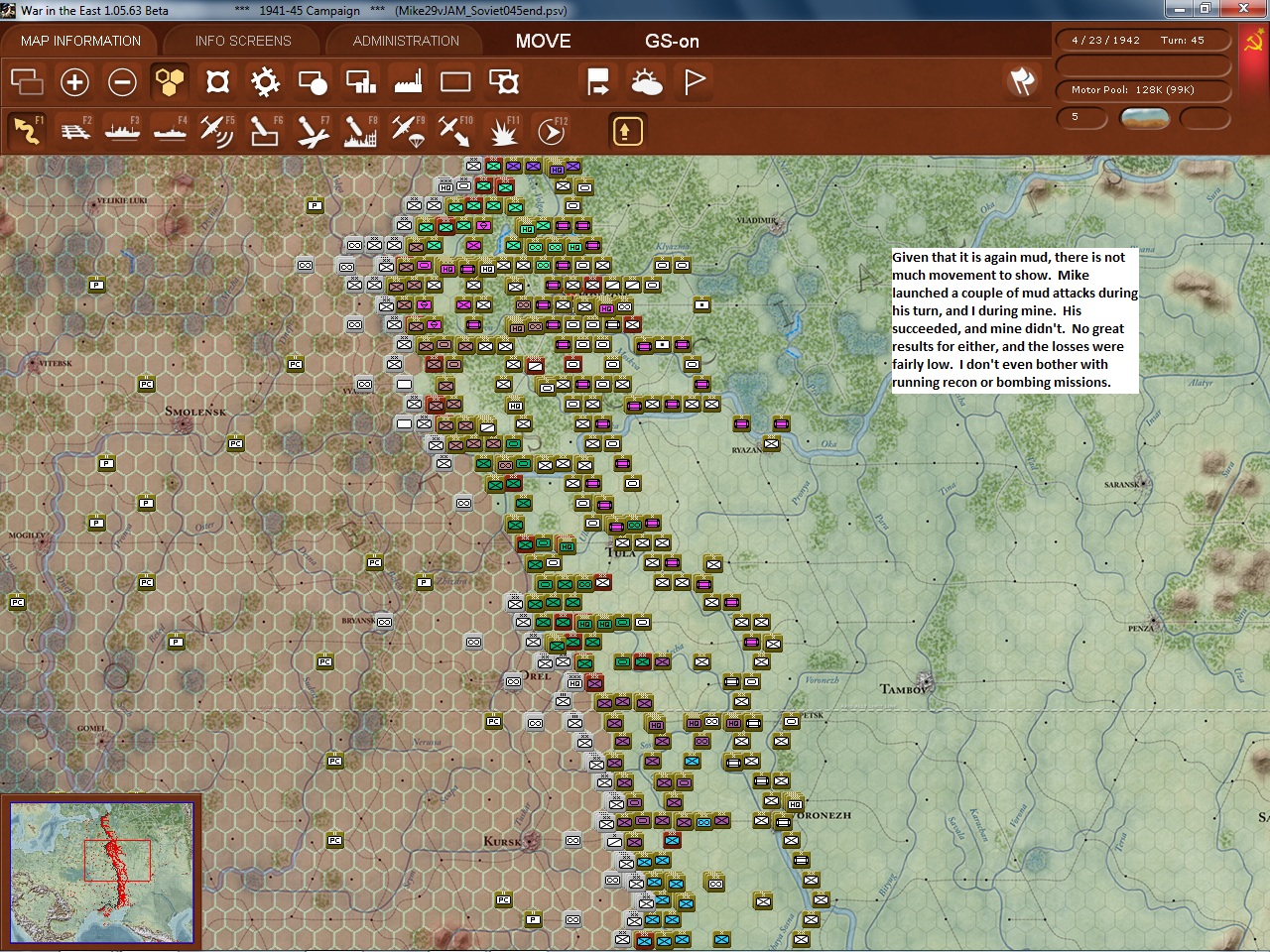The height and width of the screenshot is (952, 1270).
Task: Select the F10 air transfer icon
Action: point(455,131)
